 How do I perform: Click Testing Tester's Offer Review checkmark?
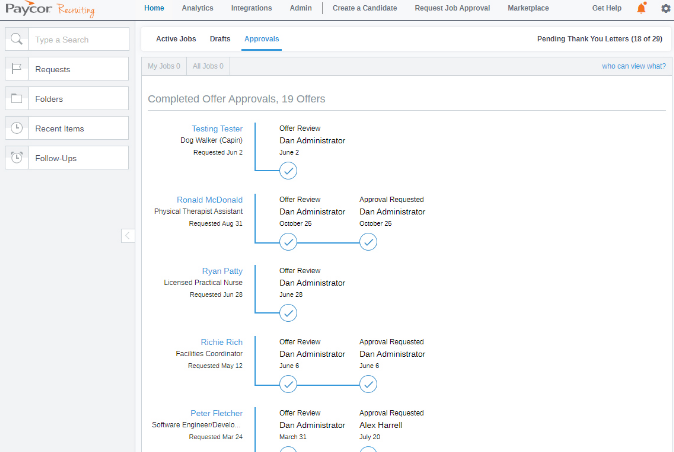(288, 171)
